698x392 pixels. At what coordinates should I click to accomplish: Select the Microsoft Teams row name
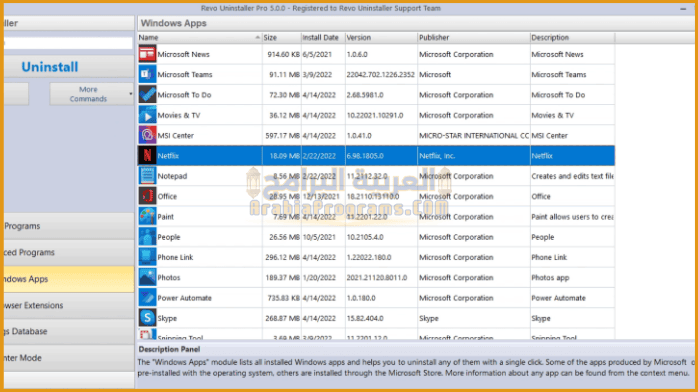pyautogui.click(x=185, y=75)
